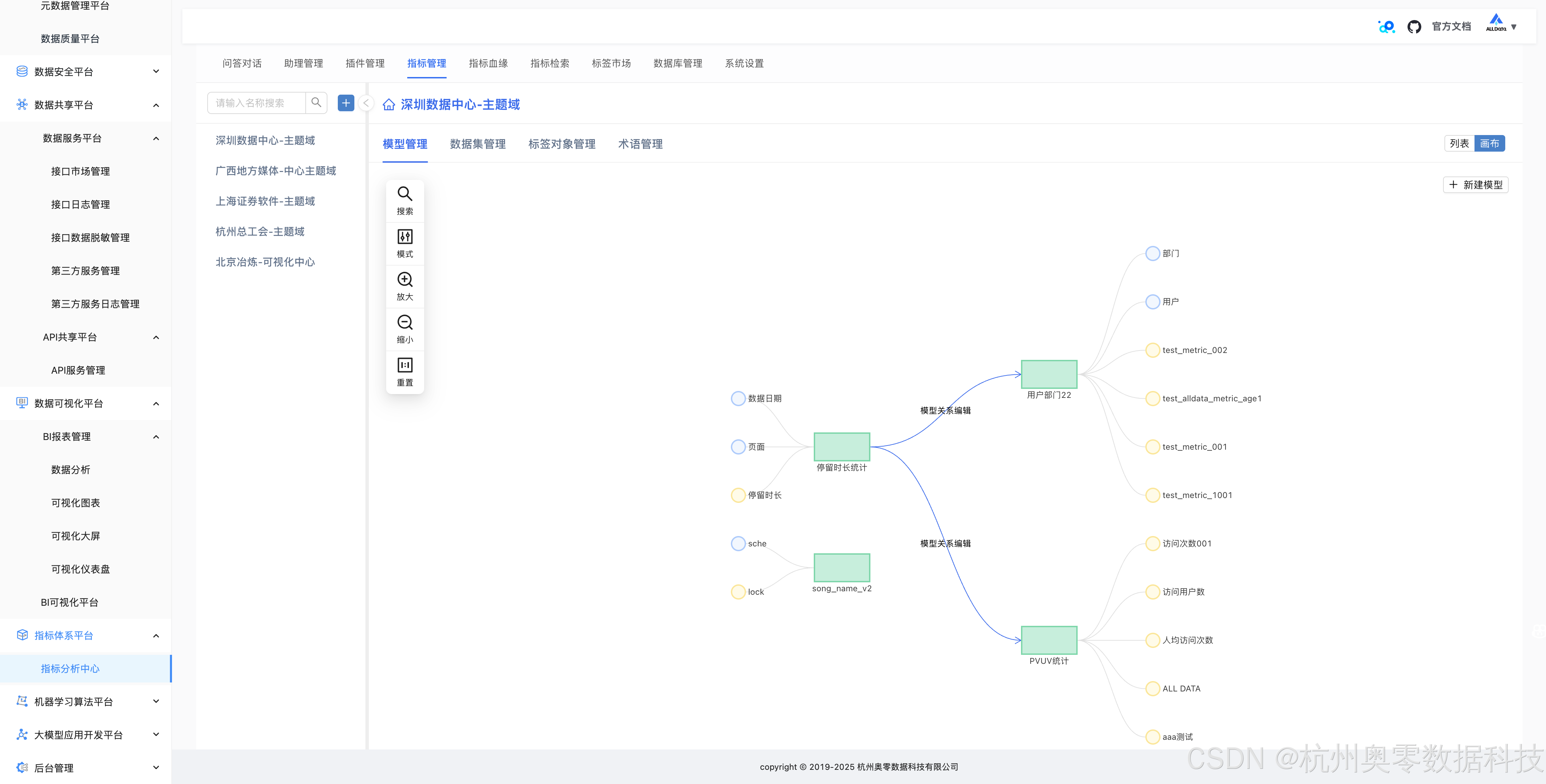
Task: Collapse API共享平台 submenu
Action: 156,337
